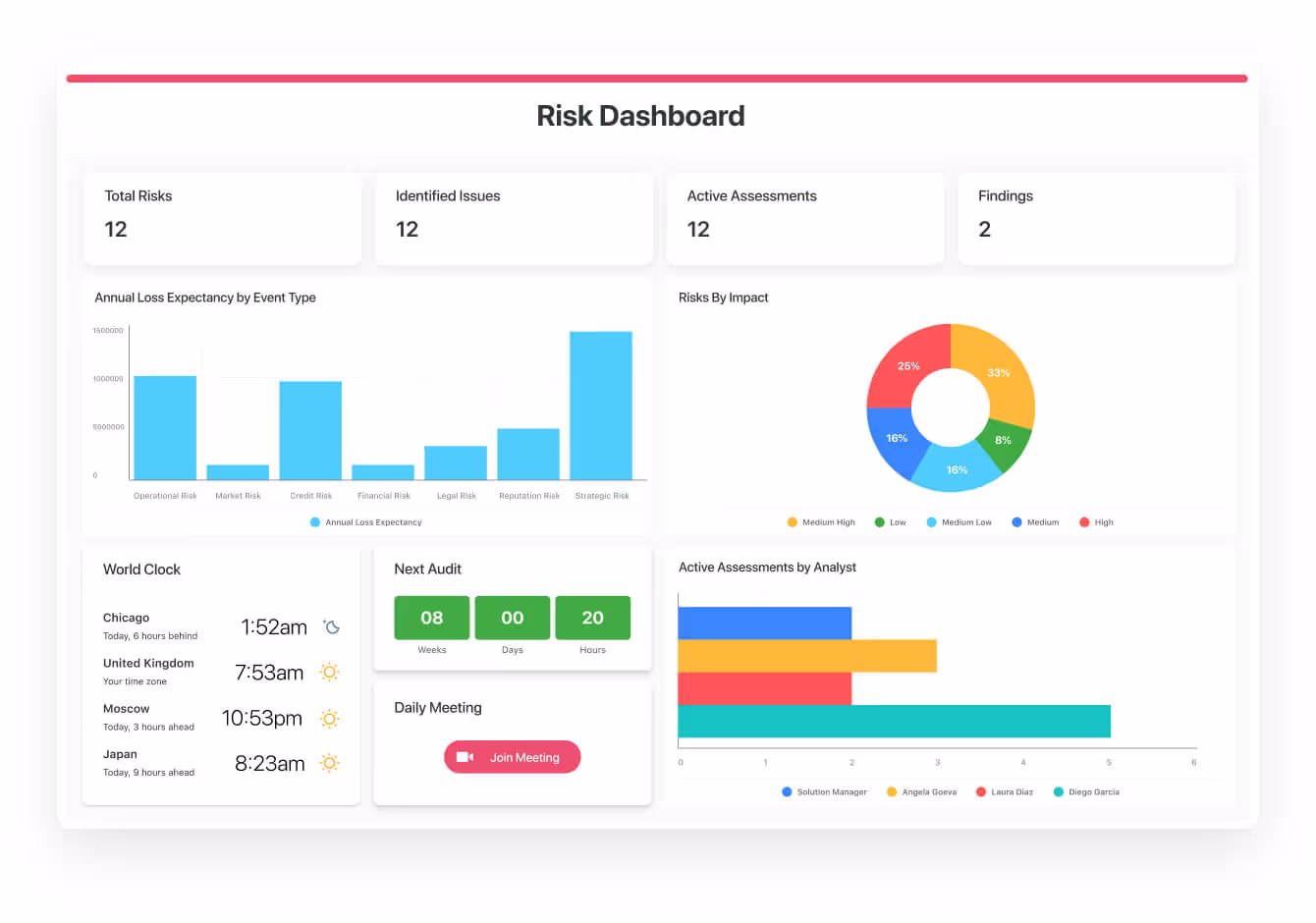Toggle the Medium High legend dot
1316x923 pixels.
coord(793,522)
